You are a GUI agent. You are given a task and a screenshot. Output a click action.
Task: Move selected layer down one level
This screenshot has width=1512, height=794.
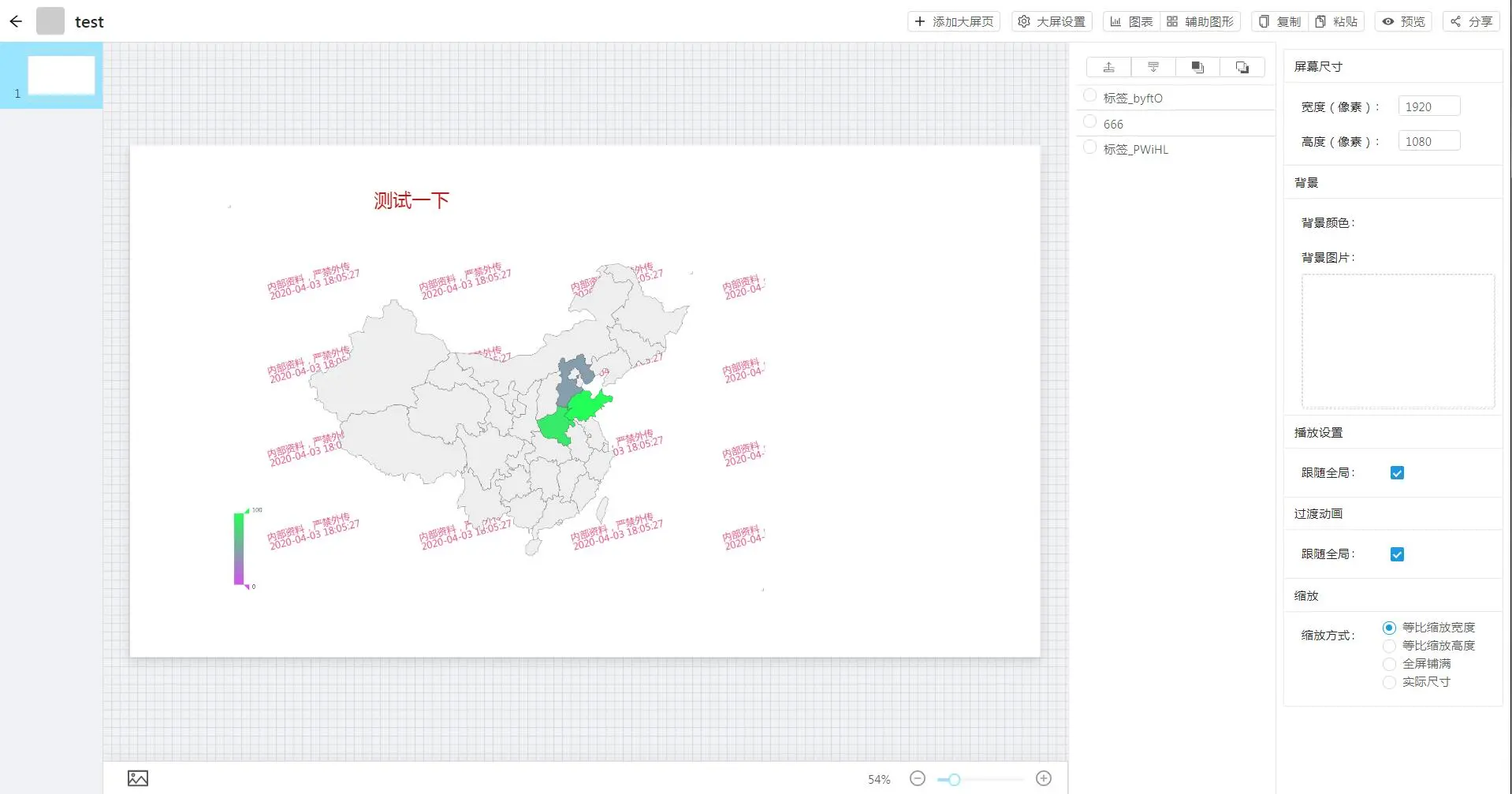click(1153, 67)
